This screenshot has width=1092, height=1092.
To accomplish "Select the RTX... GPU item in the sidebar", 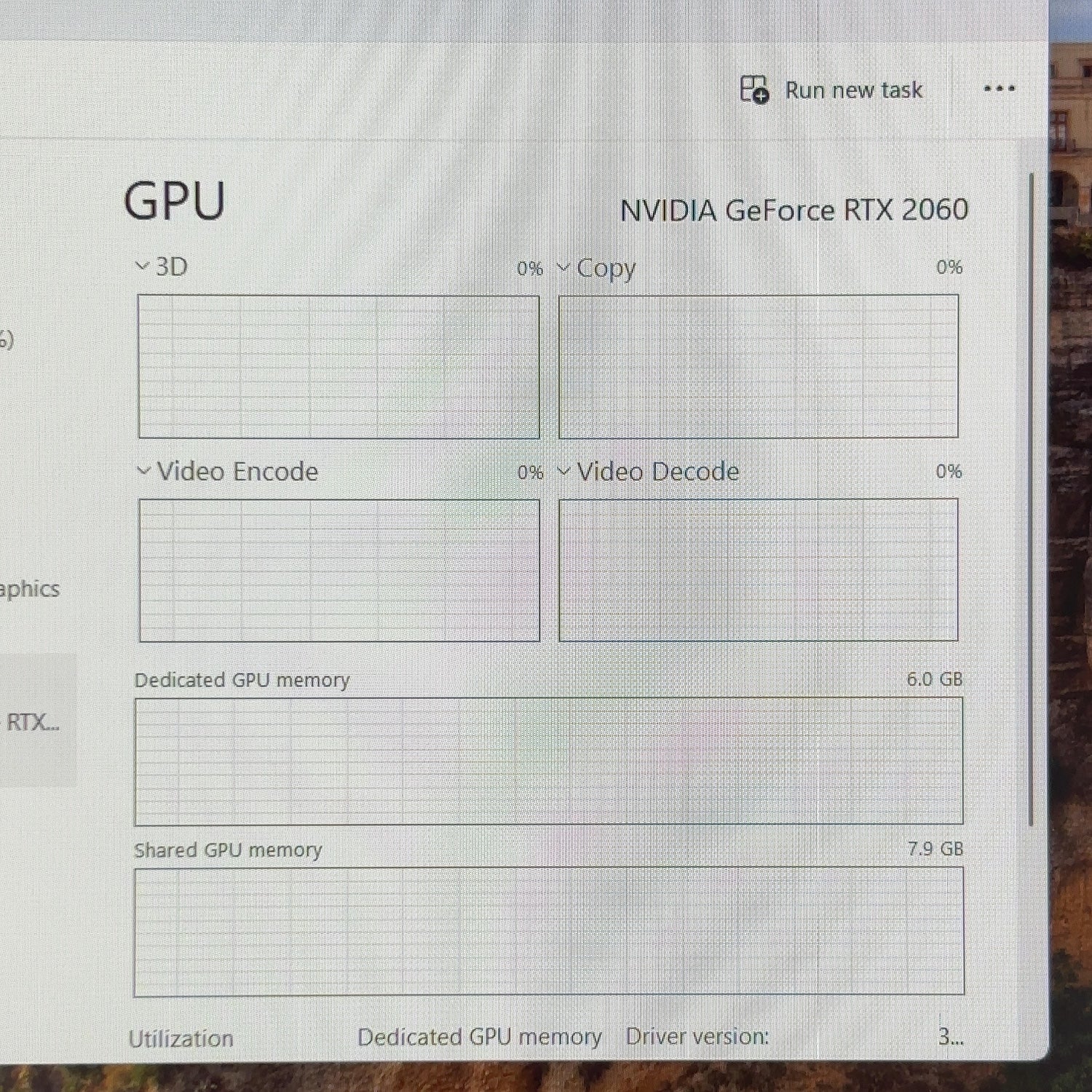I will (36, 721).
